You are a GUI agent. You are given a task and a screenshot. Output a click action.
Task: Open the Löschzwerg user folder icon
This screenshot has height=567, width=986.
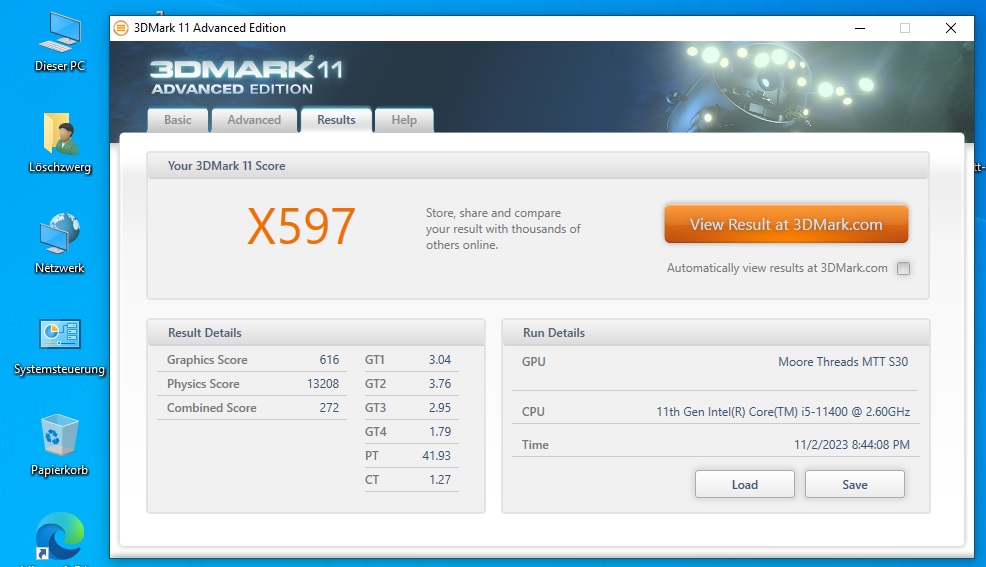(60, 143)
